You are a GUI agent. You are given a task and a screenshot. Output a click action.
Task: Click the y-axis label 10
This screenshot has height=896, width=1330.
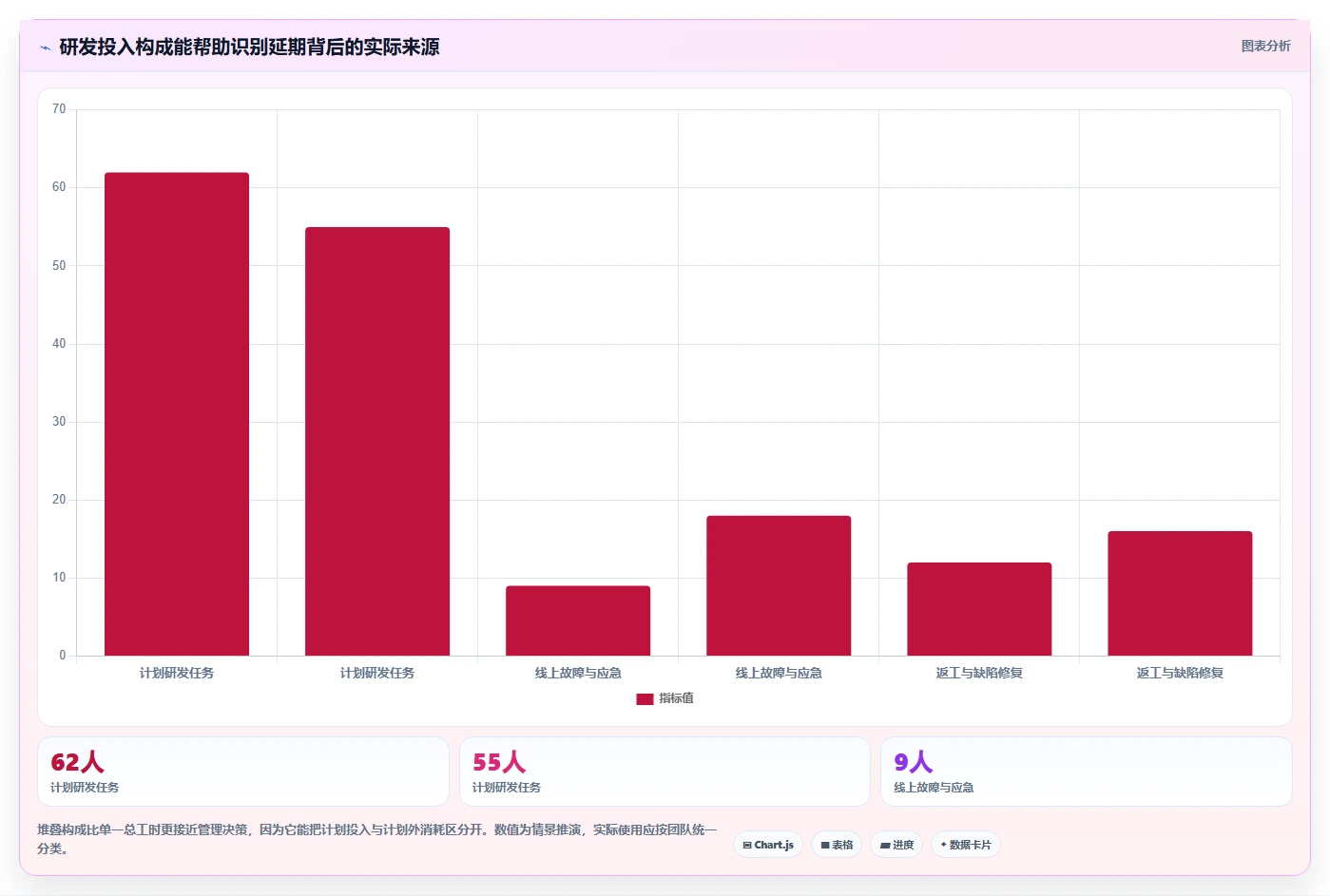pos(59,577)
